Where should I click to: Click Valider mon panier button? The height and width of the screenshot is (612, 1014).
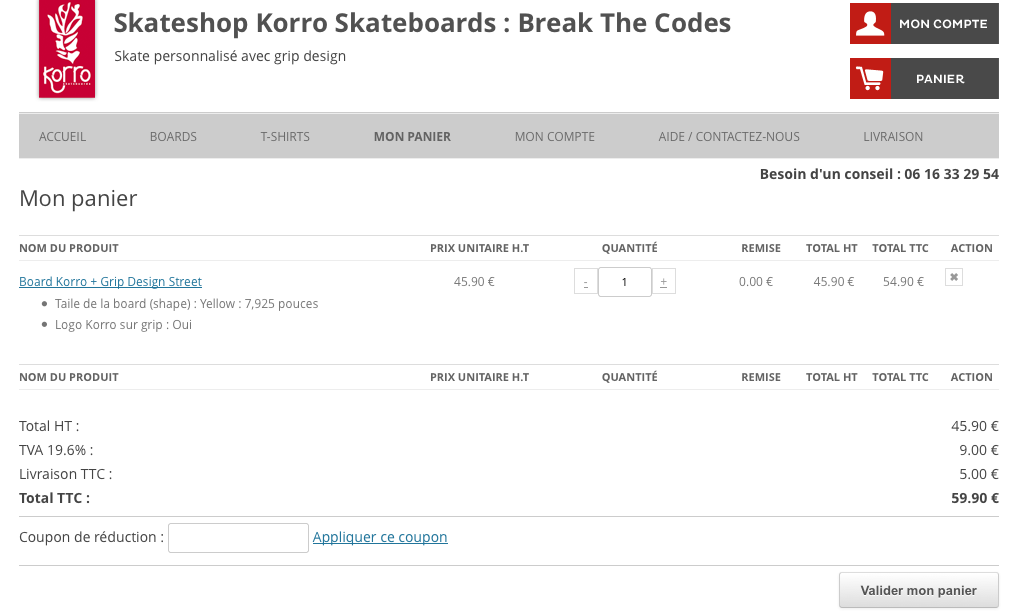(918, 590)
